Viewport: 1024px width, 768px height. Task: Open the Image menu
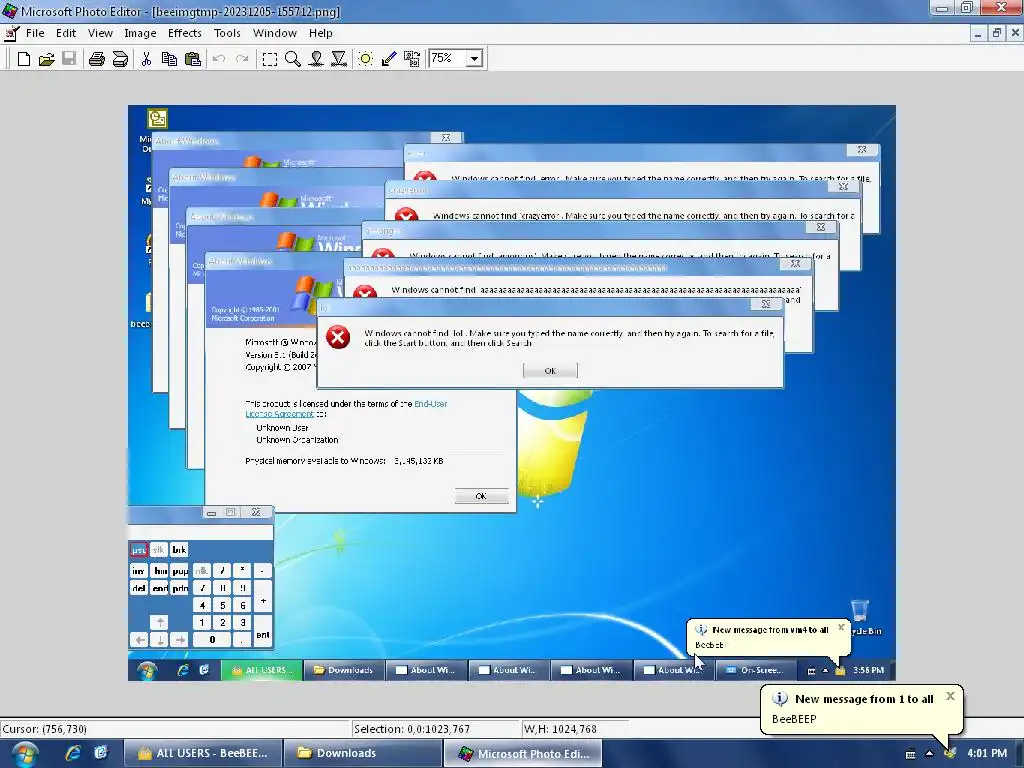pyautogui.click(x=140, y=33)
